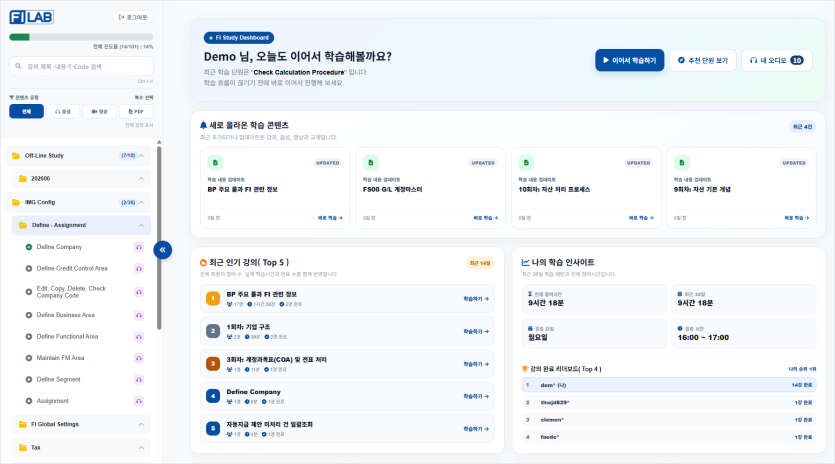The width and height of the screenshot is (835, 464).
Task: Select the 전체 content type filter
Action: click(27, 111)
